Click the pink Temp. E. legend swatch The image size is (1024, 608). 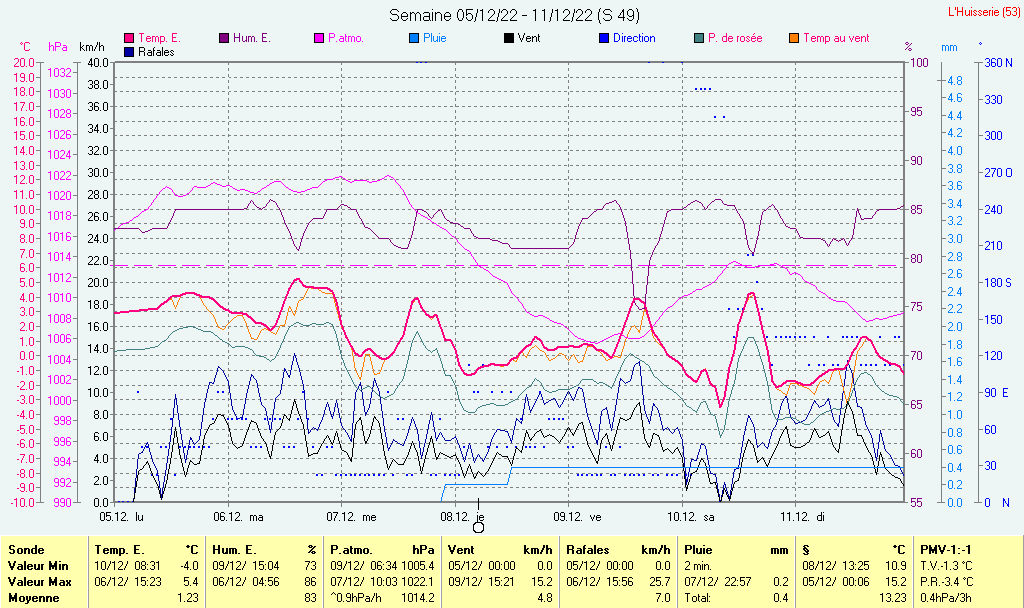click(x=129, y=39)
